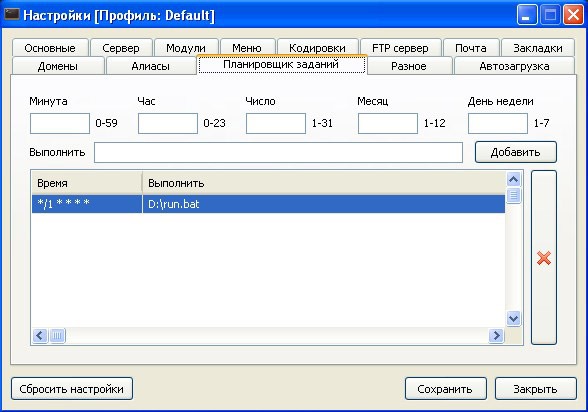Go to the Домены tab

click(x=58, y=66)
